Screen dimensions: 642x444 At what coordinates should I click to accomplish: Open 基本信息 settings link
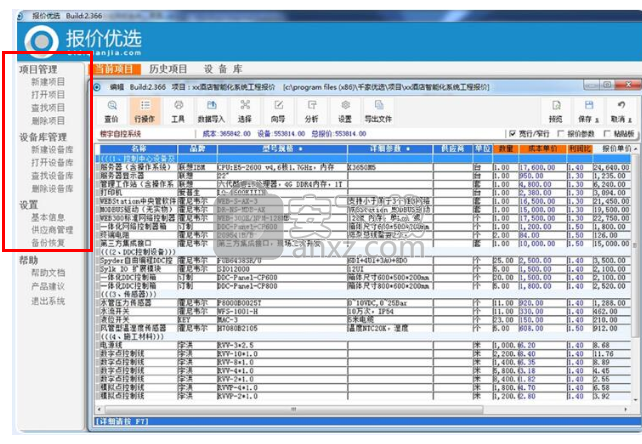[x=48, y=217]
